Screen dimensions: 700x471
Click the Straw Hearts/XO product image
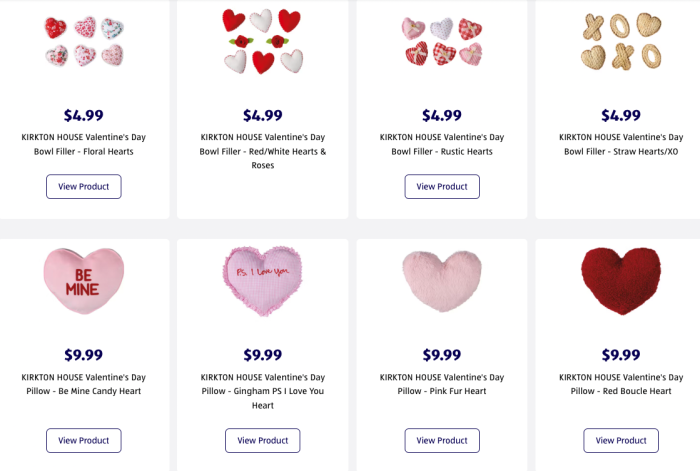[621, 41]
